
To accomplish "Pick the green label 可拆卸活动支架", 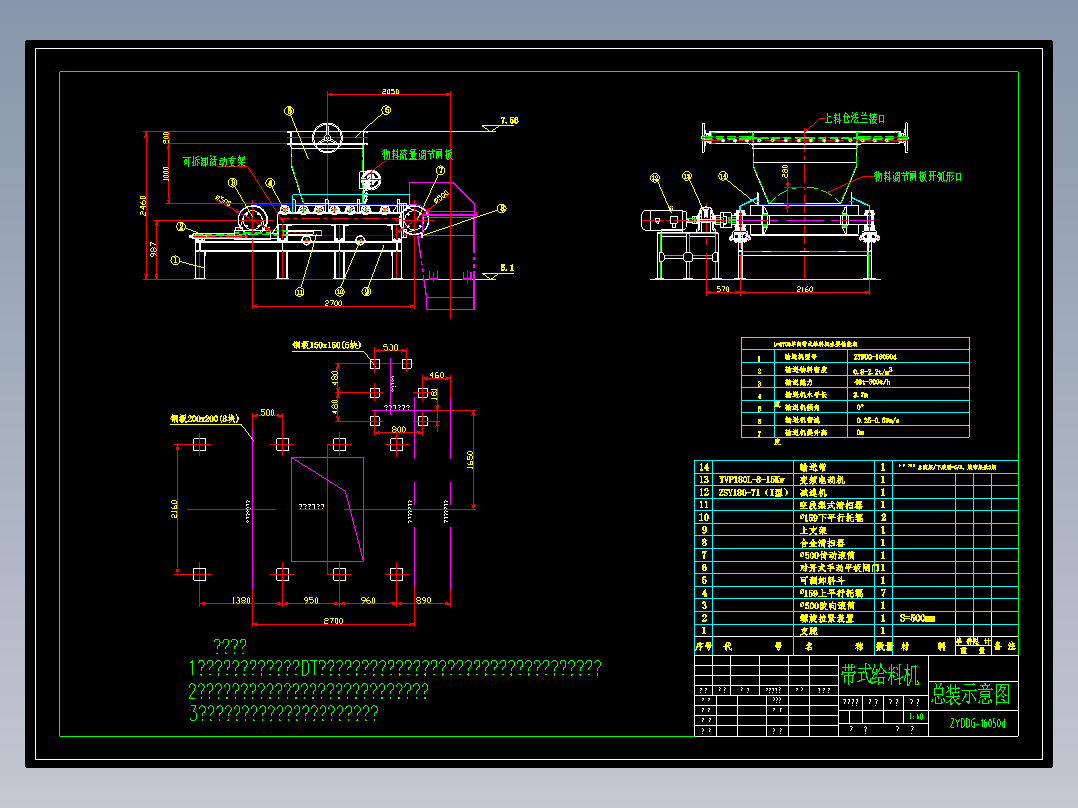I will [214, 162].
